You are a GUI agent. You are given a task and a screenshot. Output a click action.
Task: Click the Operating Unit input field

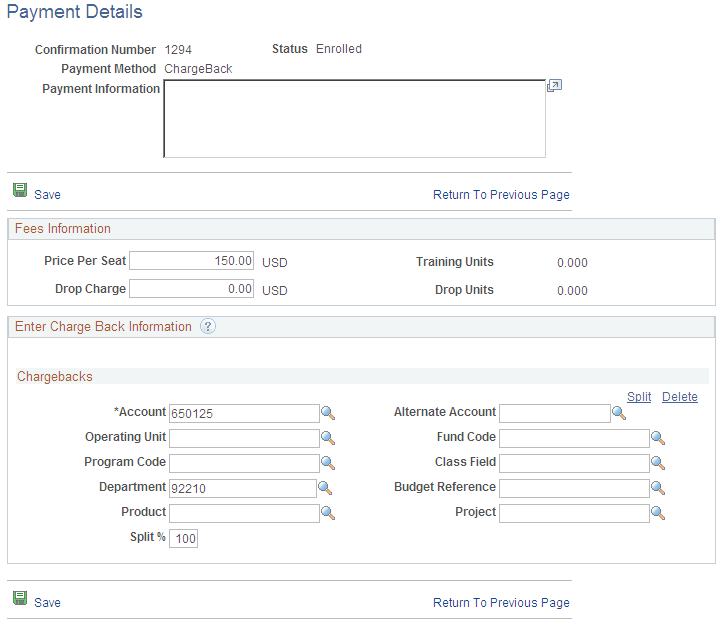(244, 438)
